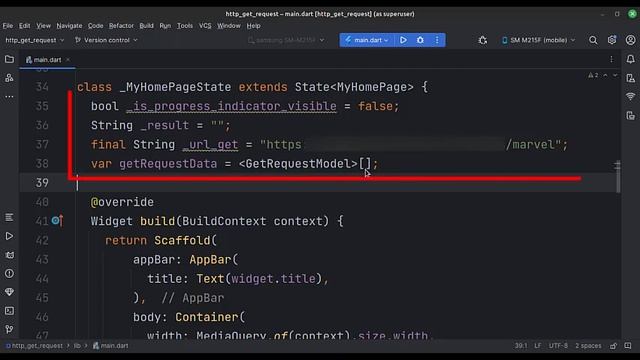Viewport: 640px width, 360px height.
Task: Open the Version control dropdown
Action: coord(106,40)
